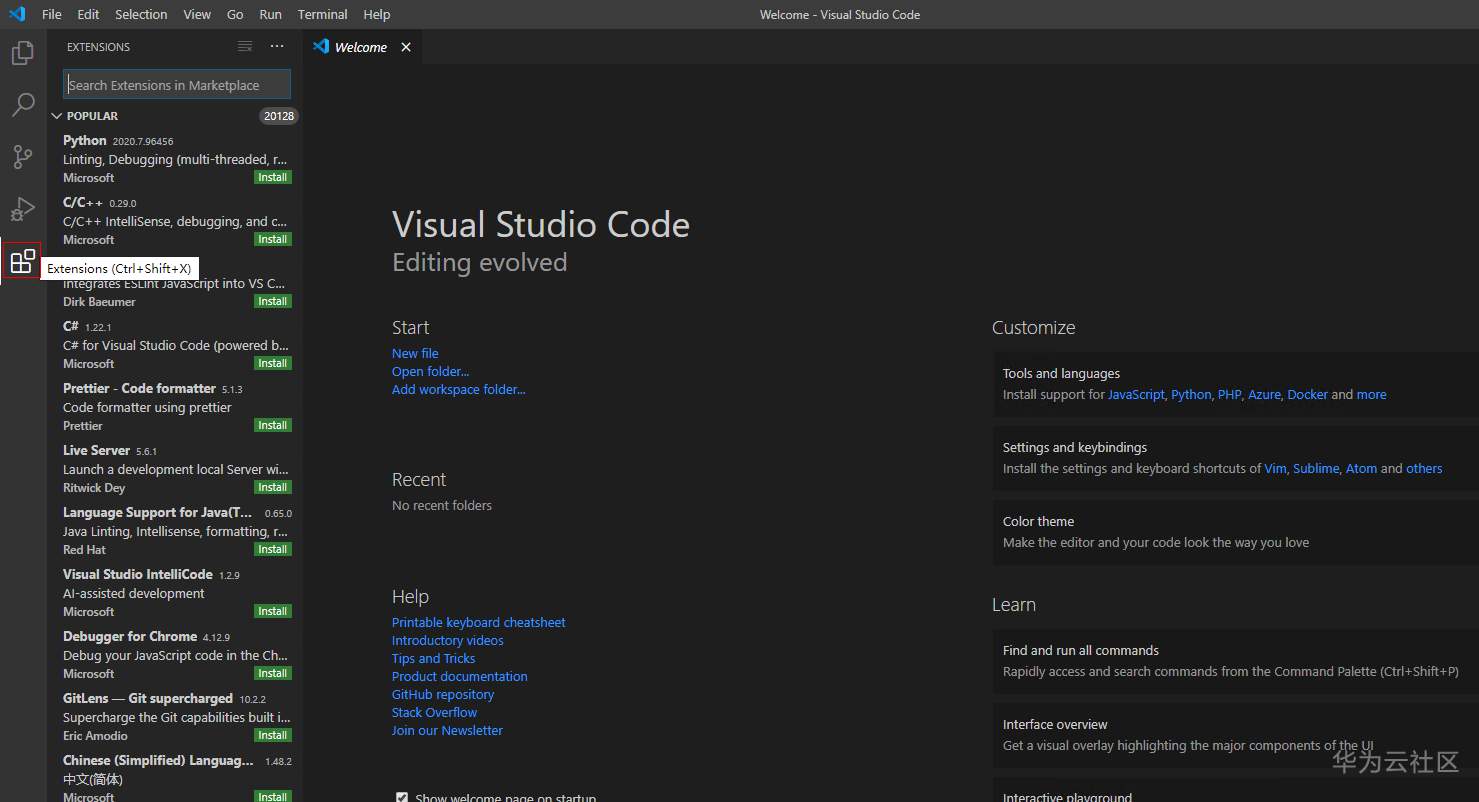Collapse the POPULAR extensions section

pos(57,116)
